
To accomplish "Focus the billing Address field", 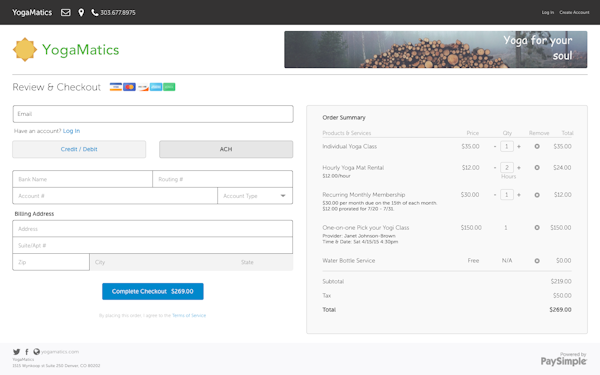I will coord(153,229).
